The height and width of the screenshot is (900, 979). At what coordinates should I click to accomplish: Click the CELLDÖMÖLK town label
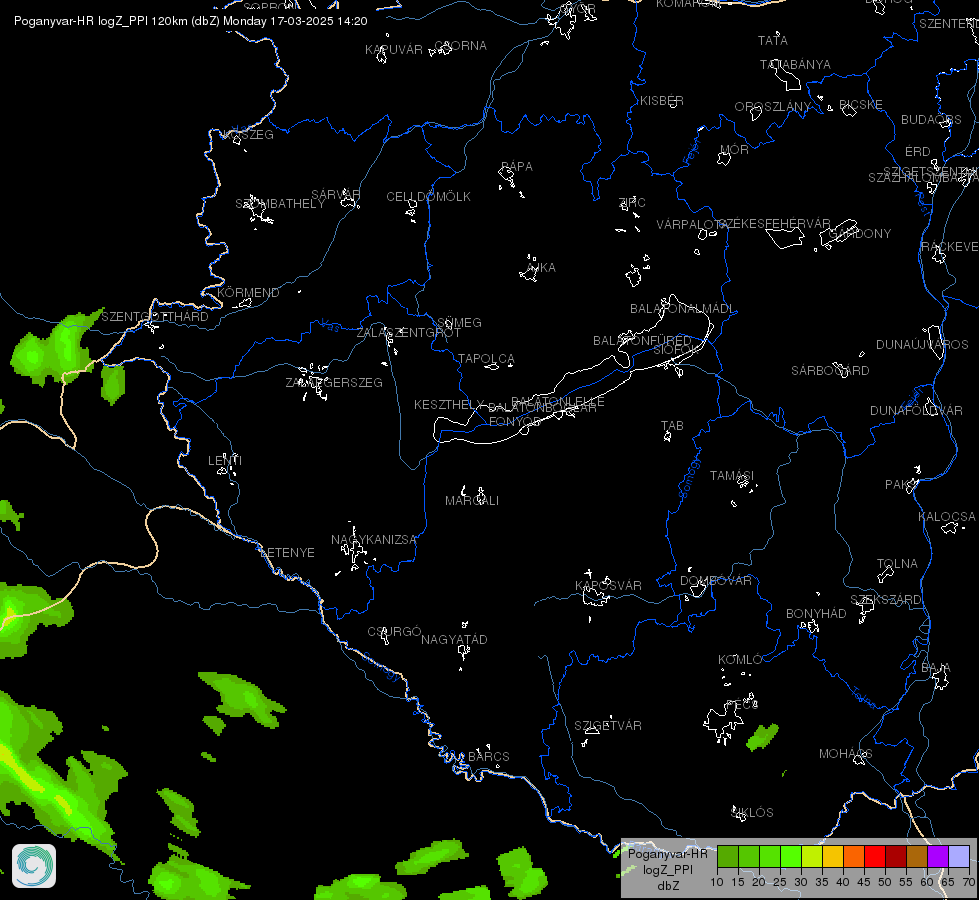(429, 197)
